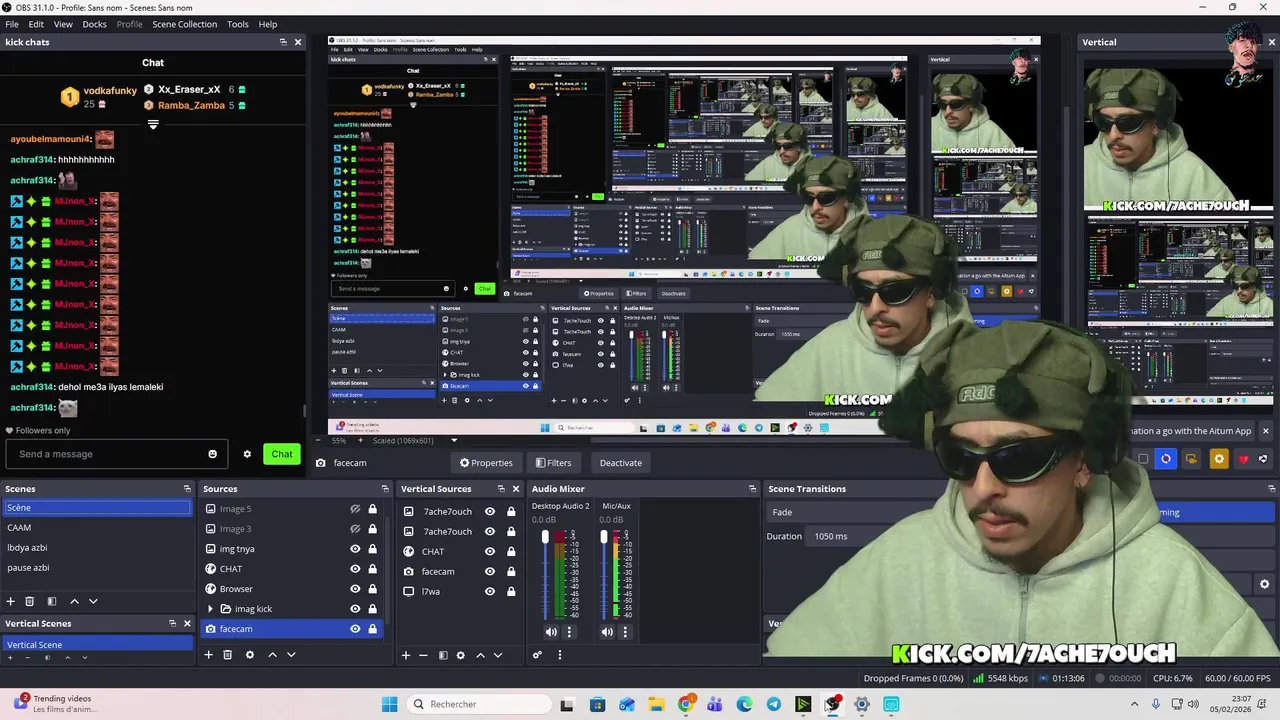Open the Scene Collection menu
The image size is (1280, 720).
click(x=184, y=24)
